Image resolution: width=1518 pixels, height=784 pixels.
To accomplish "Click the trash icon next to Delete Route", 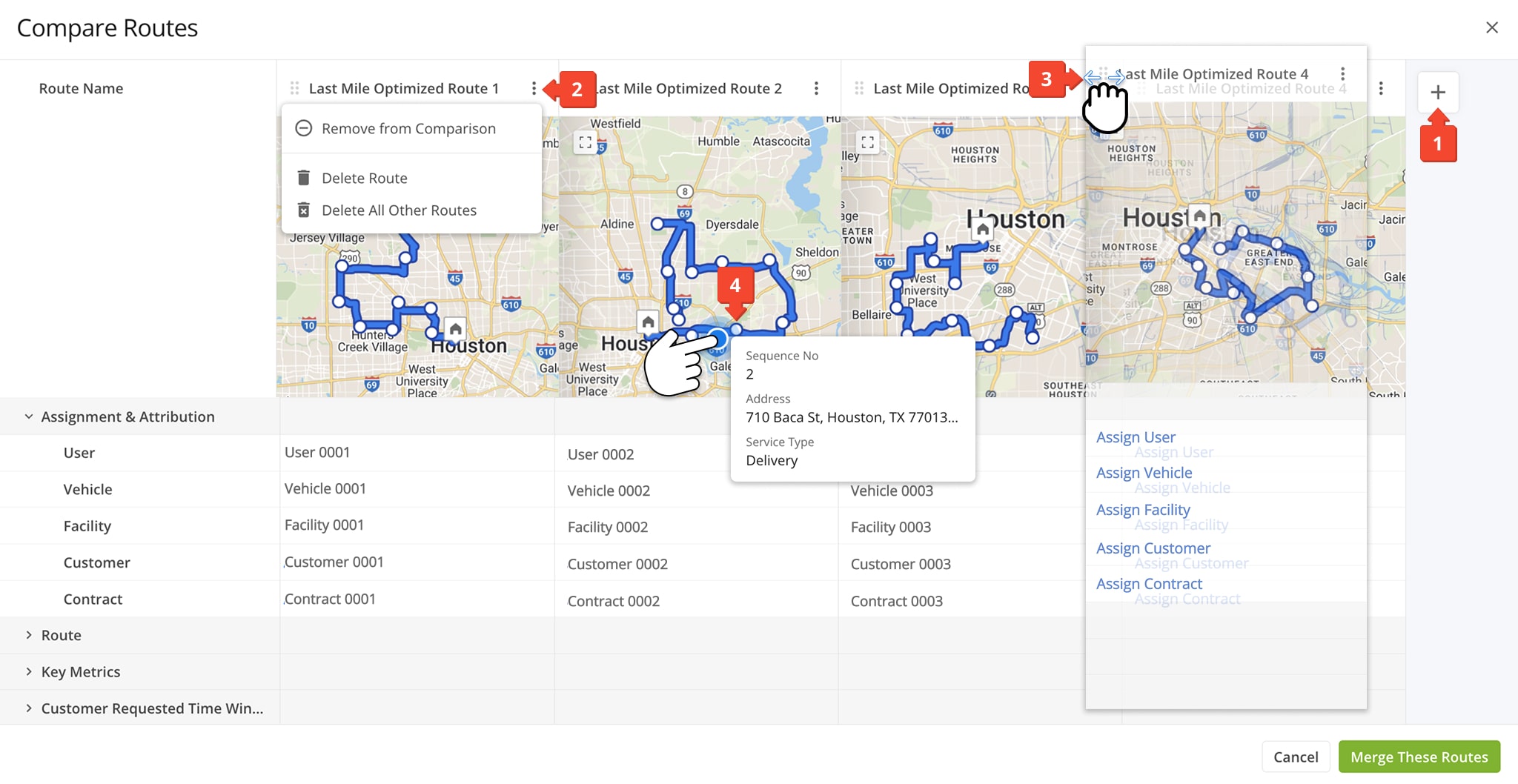I will (x=305, y=177).
